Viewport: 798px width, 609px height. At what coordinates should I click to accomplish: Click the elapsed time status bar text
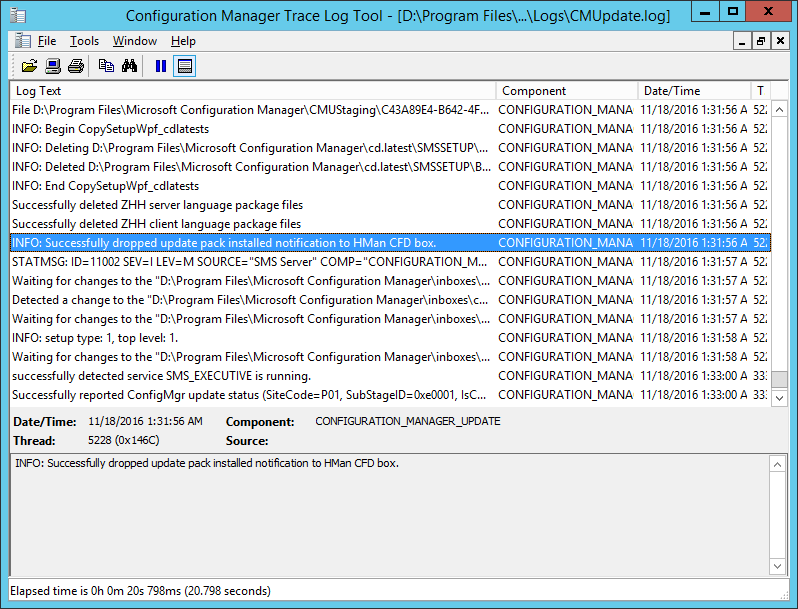pyautogui.click(x=140, y=591)
